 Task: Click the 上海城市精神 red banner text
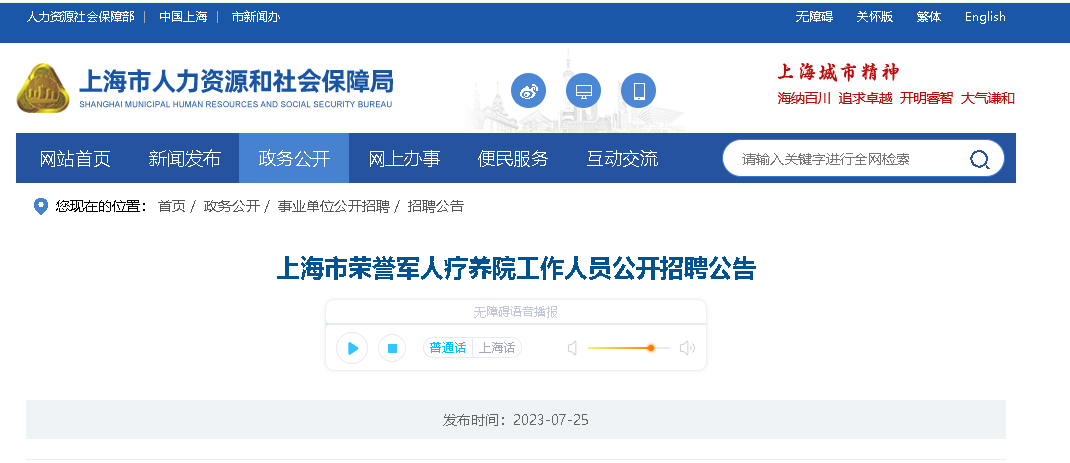coord(839,72)
